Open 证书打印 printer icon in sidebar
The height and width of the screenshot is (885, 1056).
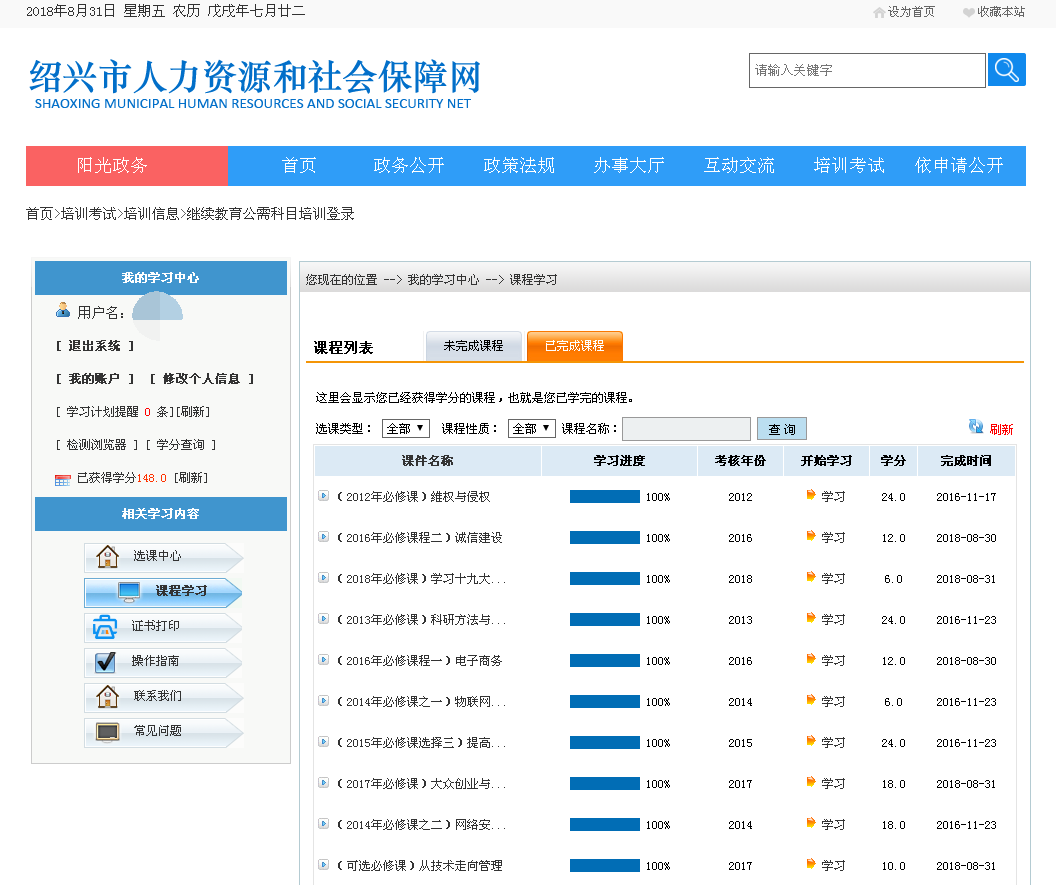click(105, 627)
